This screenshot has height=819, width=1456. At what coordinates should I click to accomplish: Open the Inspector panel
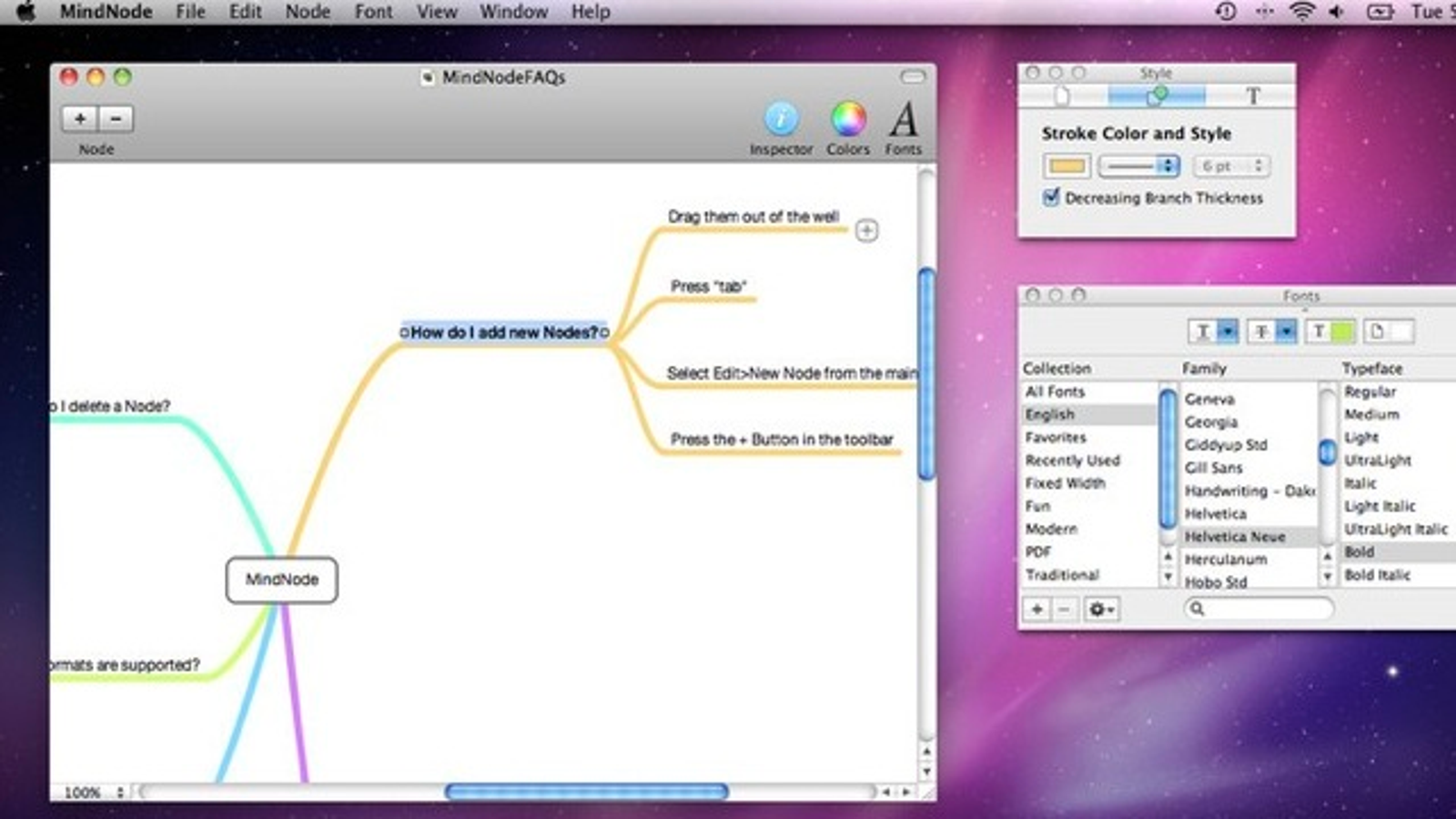click(x=781, y=129)
